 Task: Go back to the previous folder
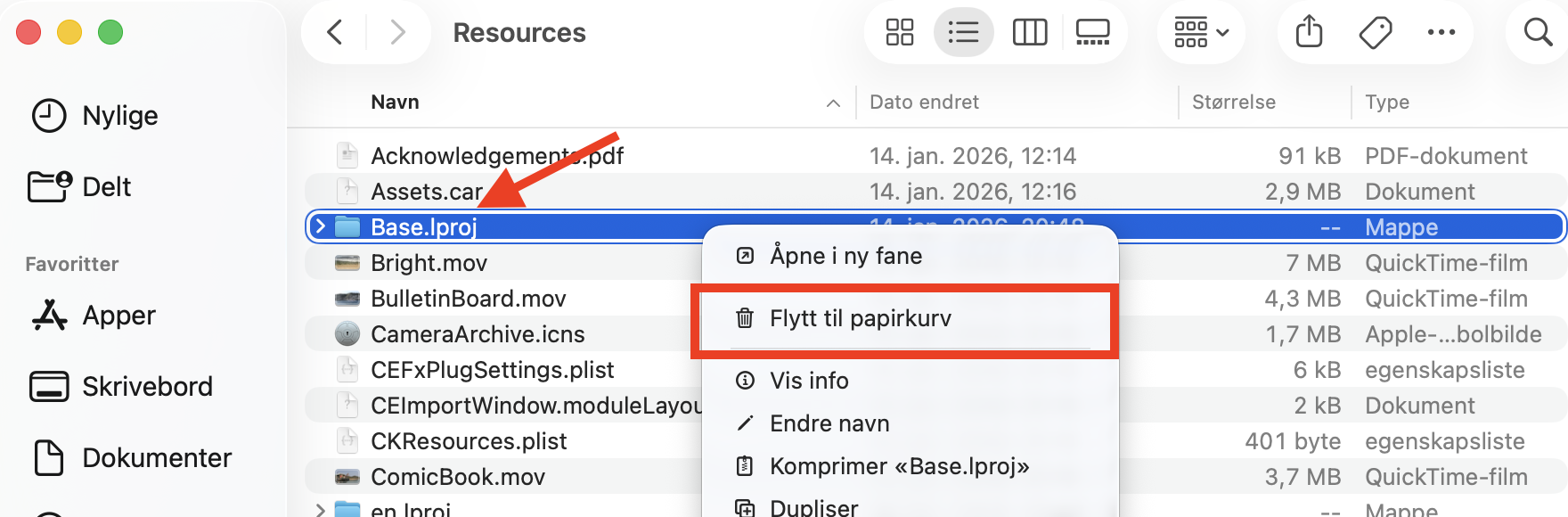click(x=335, y=33)
